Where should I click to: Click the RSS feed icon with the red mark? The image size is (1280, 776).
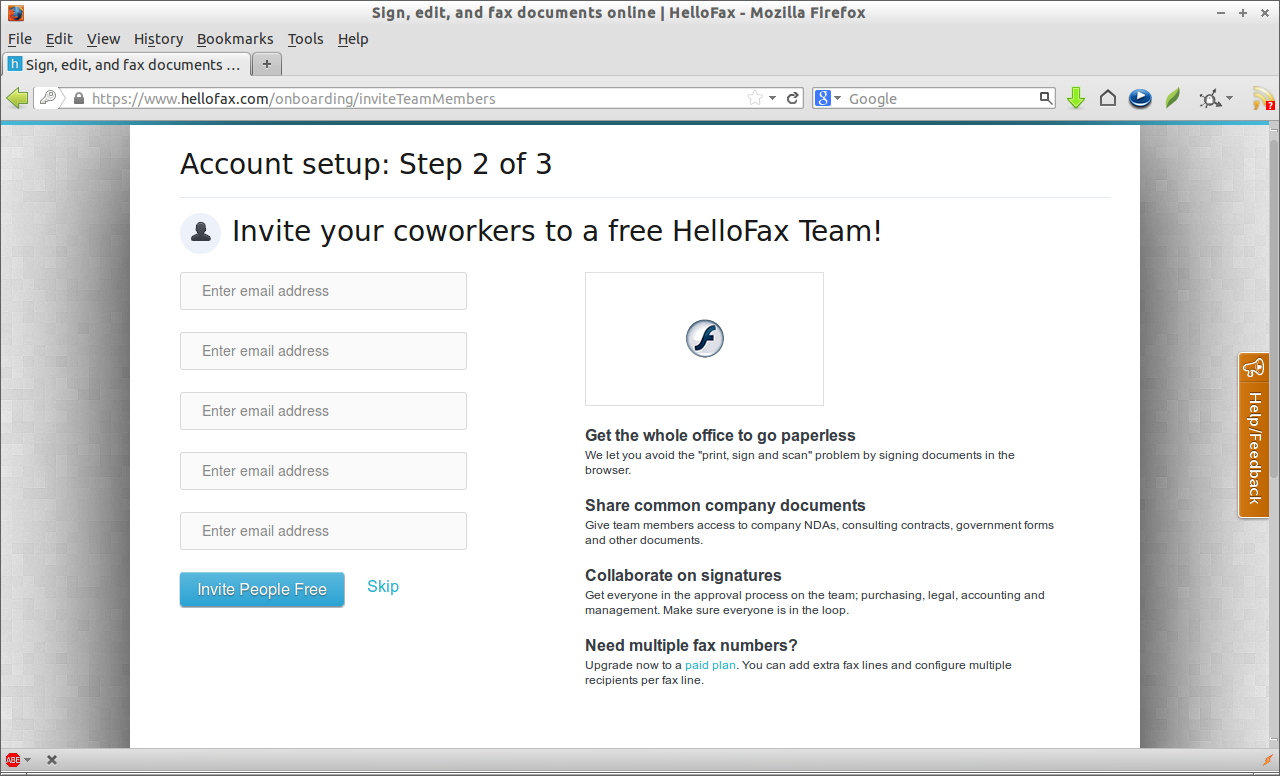1263,98
